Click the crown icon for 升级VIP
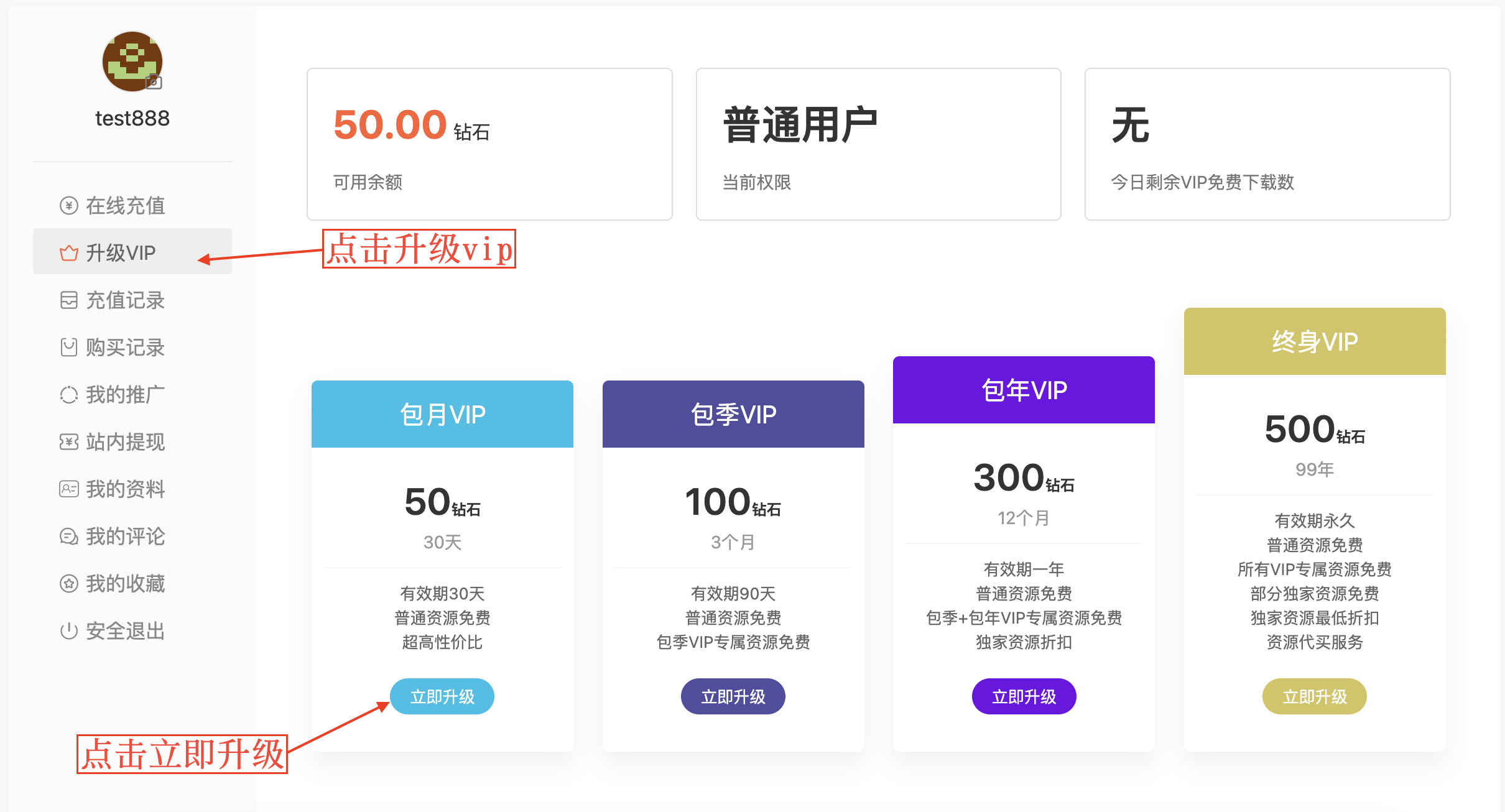 (x=68, y=253)
